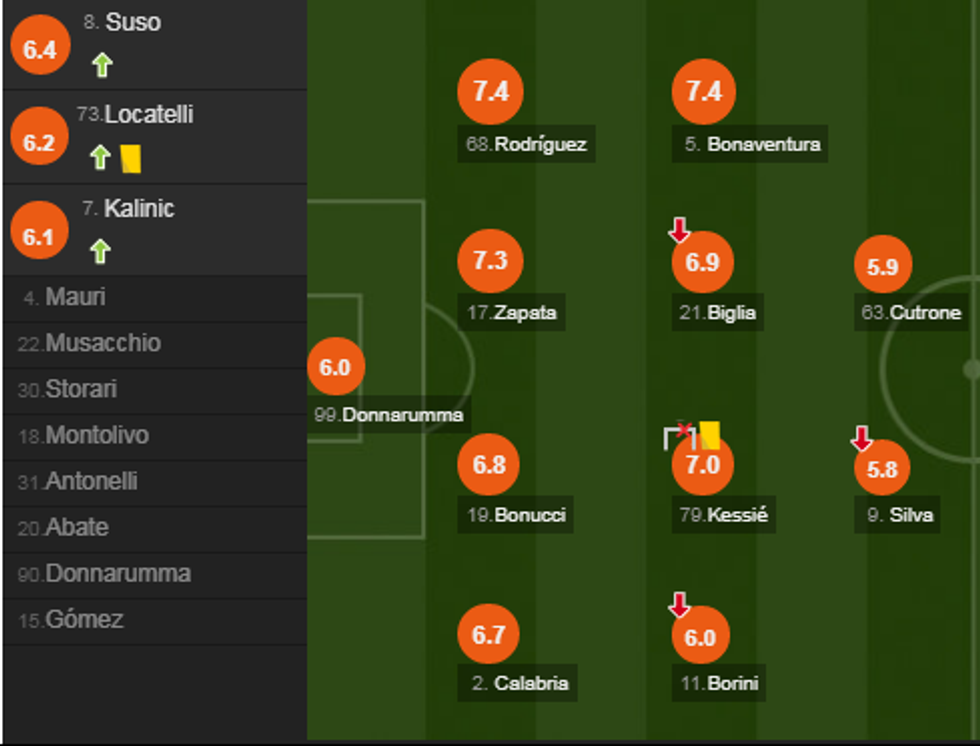The width and height of the screenshot is (980, 746).
Task: Select the red arrow above Silva
Action: click(x=861, y=438)
